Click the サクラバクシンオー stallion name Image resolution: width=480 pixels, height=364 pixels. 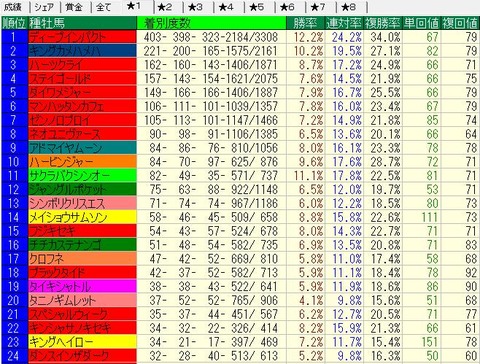coord(82,175)
